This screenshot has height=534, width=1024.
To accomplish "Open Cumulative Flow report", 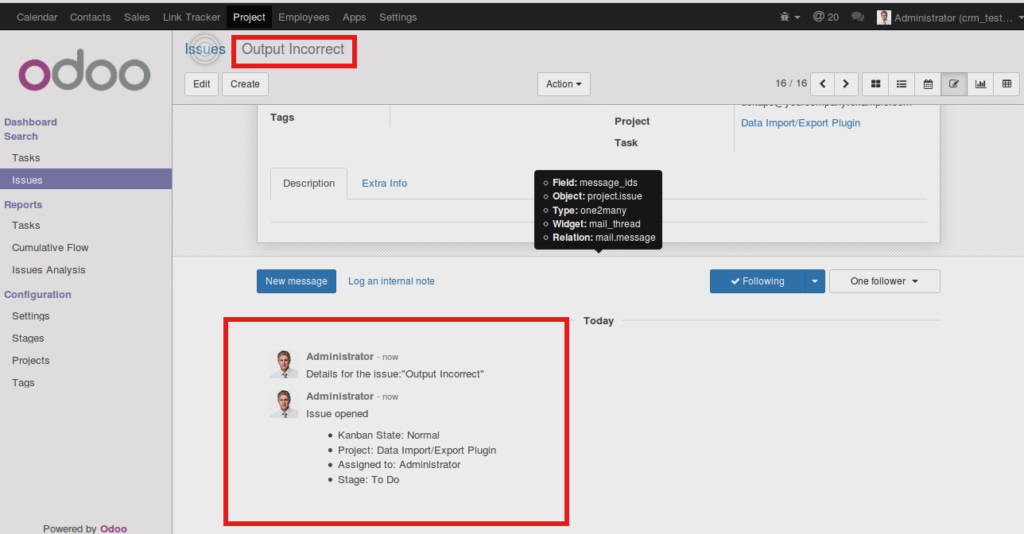I will pos(50,247).
